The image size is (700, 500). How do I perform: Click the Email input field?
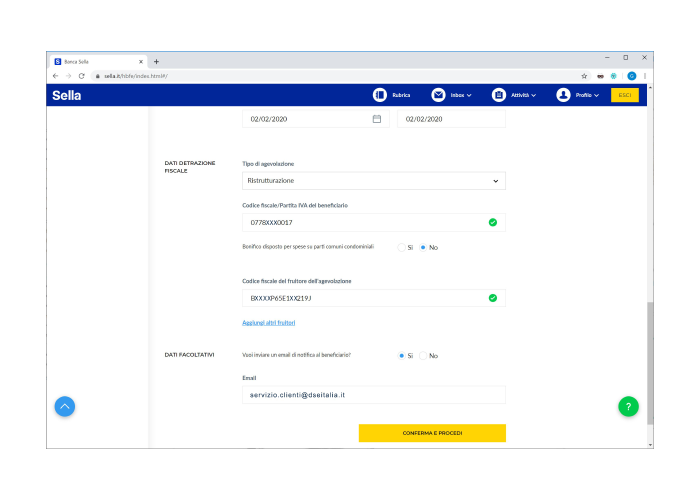click(373, 395)
